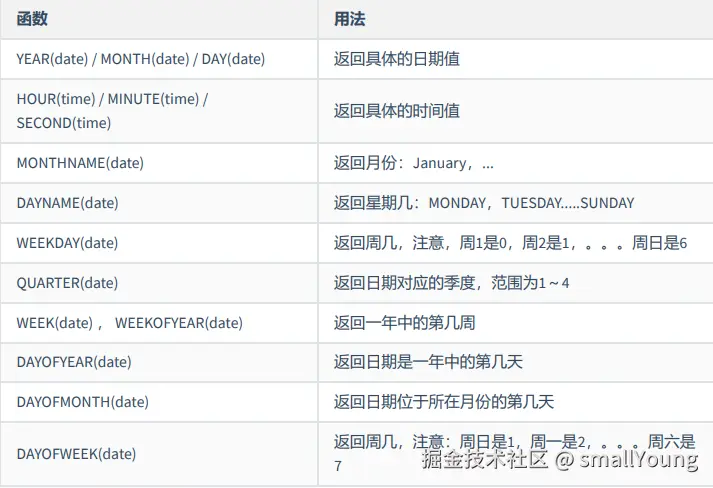Select the DAYOFYEAR(date) function cell

coord(74,362)
